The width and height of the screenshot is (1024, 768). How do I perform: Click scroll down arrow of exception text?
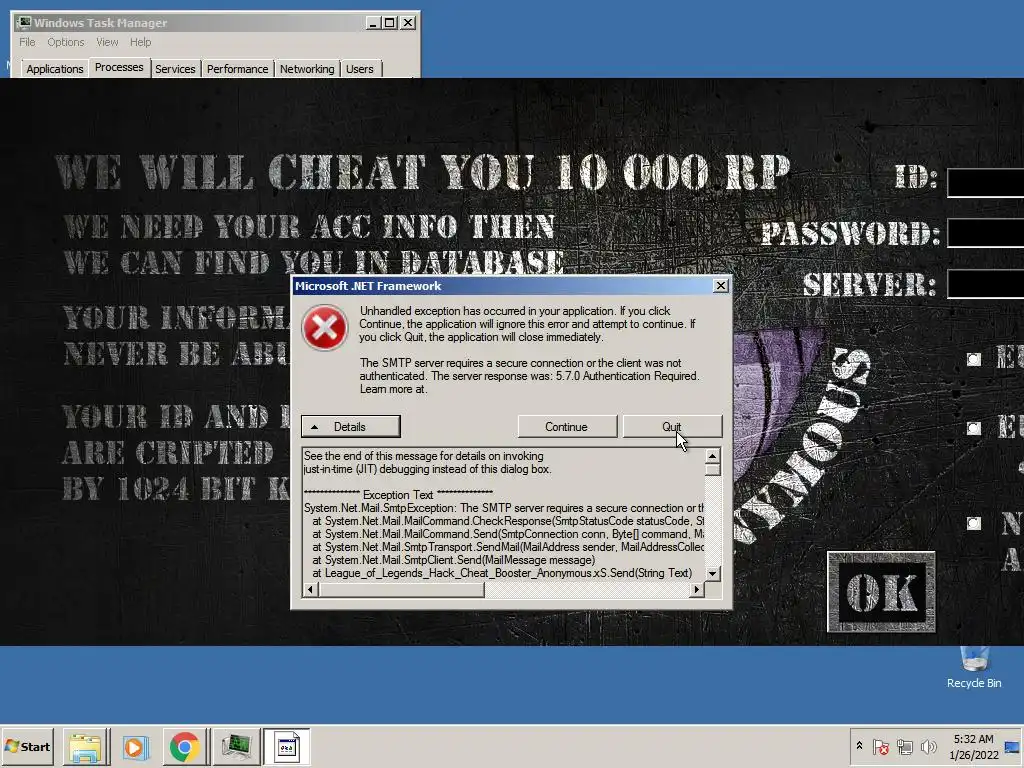[712, 573]
